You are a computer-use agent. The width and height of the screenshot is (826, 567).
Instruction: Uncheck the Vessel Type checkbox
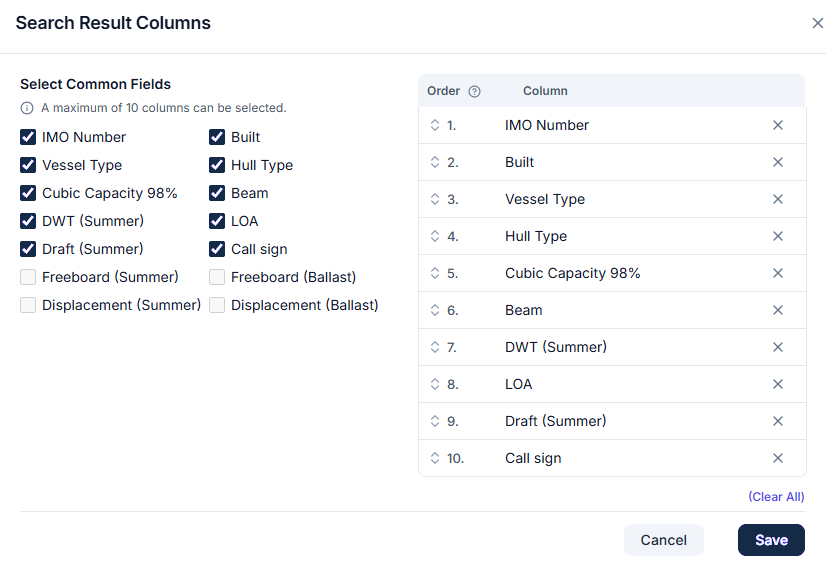point(28,165)
